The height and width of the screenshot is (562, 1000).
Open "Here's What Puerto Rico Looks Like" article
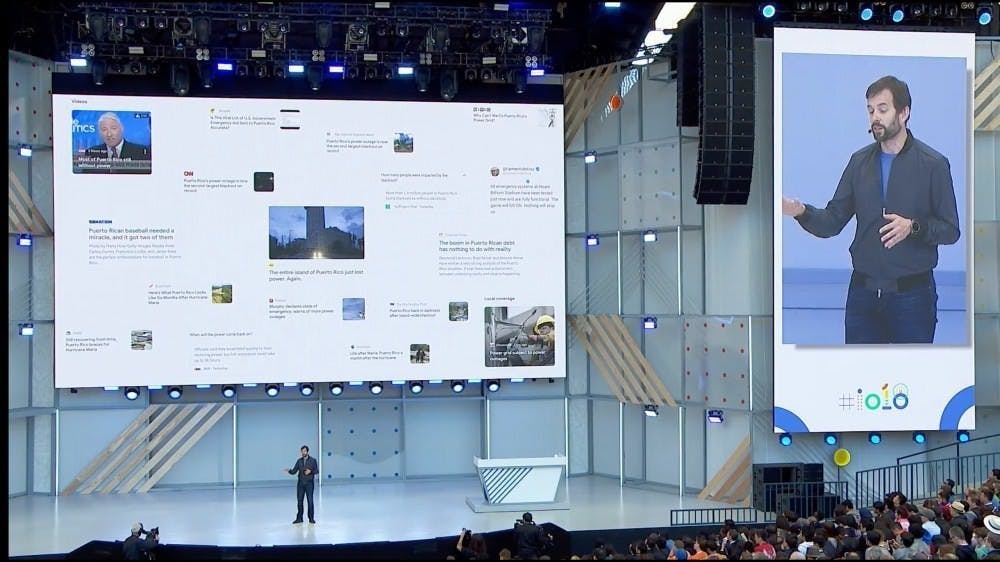(x=177, y=295)
